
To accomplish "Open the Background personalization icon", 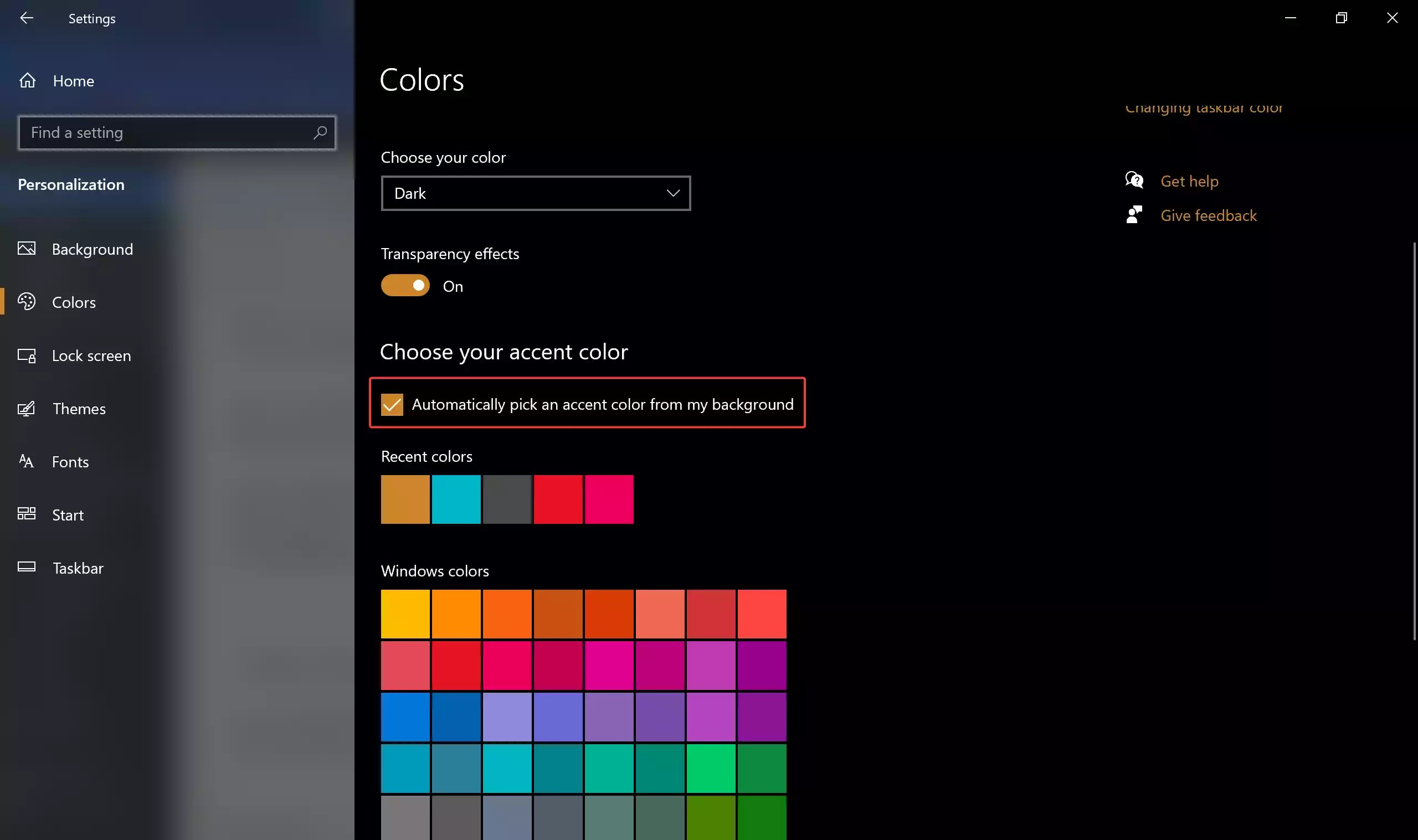I will [26, 249].
